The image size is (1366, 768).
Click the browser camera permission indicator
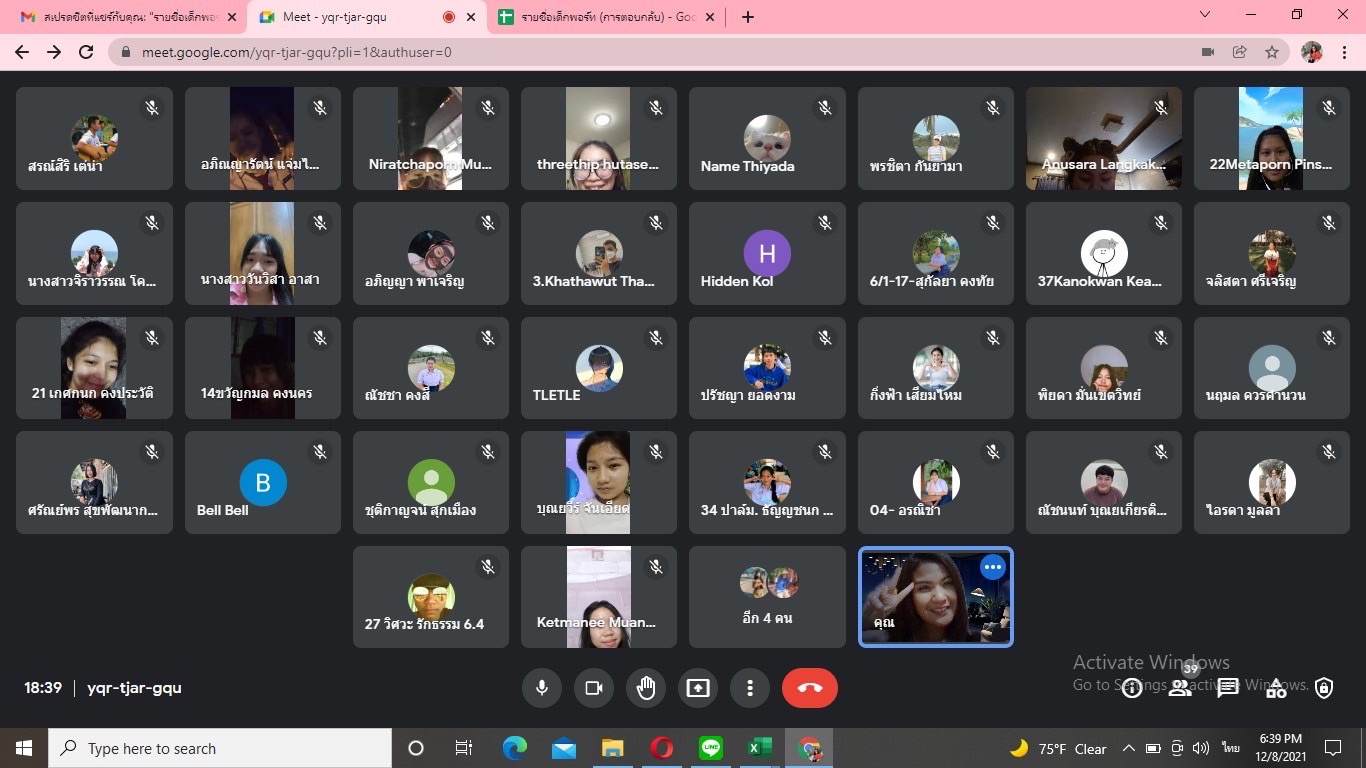point(1207,52)
